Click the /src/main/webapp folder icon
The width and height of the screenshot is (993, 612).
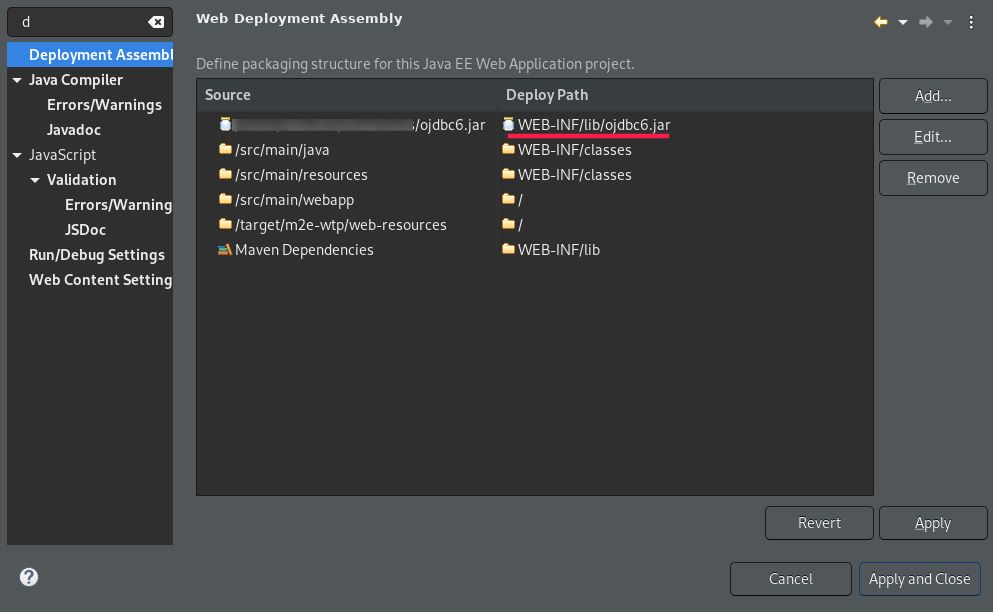pos(225,200)
